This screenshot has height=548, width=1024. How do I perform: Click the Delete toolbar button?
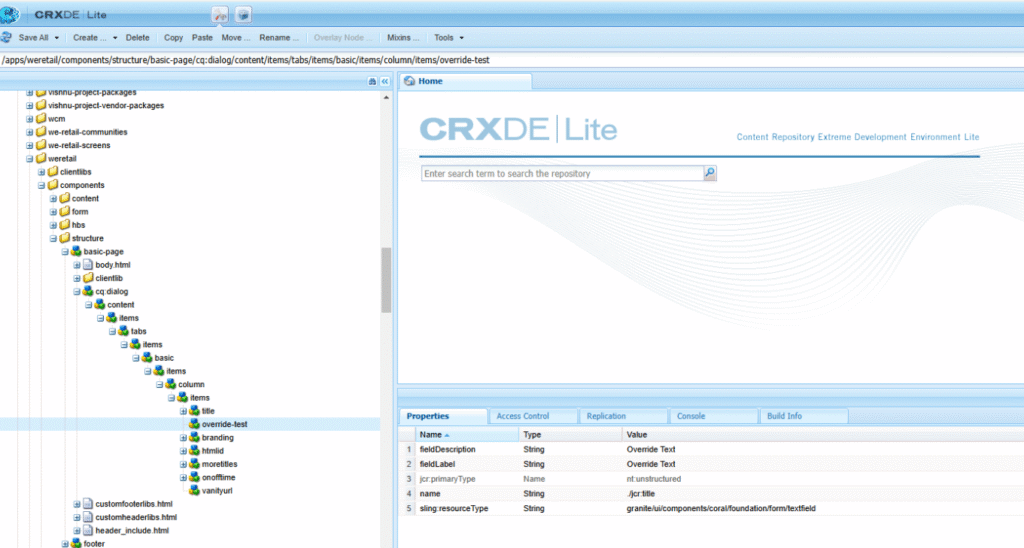click(137, 38)
